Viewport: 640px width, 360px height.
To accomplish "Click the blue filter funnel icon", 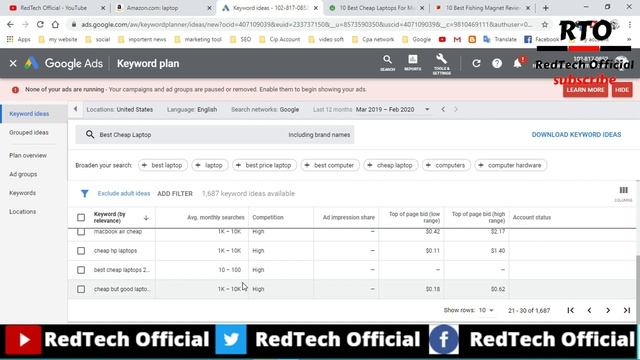I will (x=84, y=193).
